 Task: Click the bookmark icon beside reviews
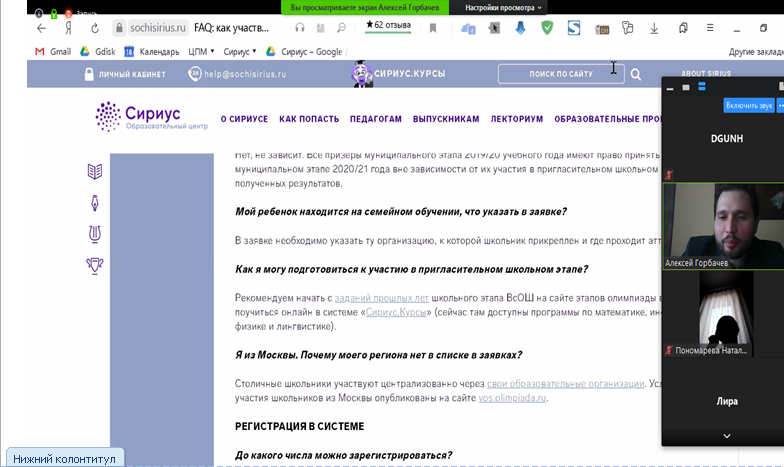pyautogui.click(x=433, y=28)
